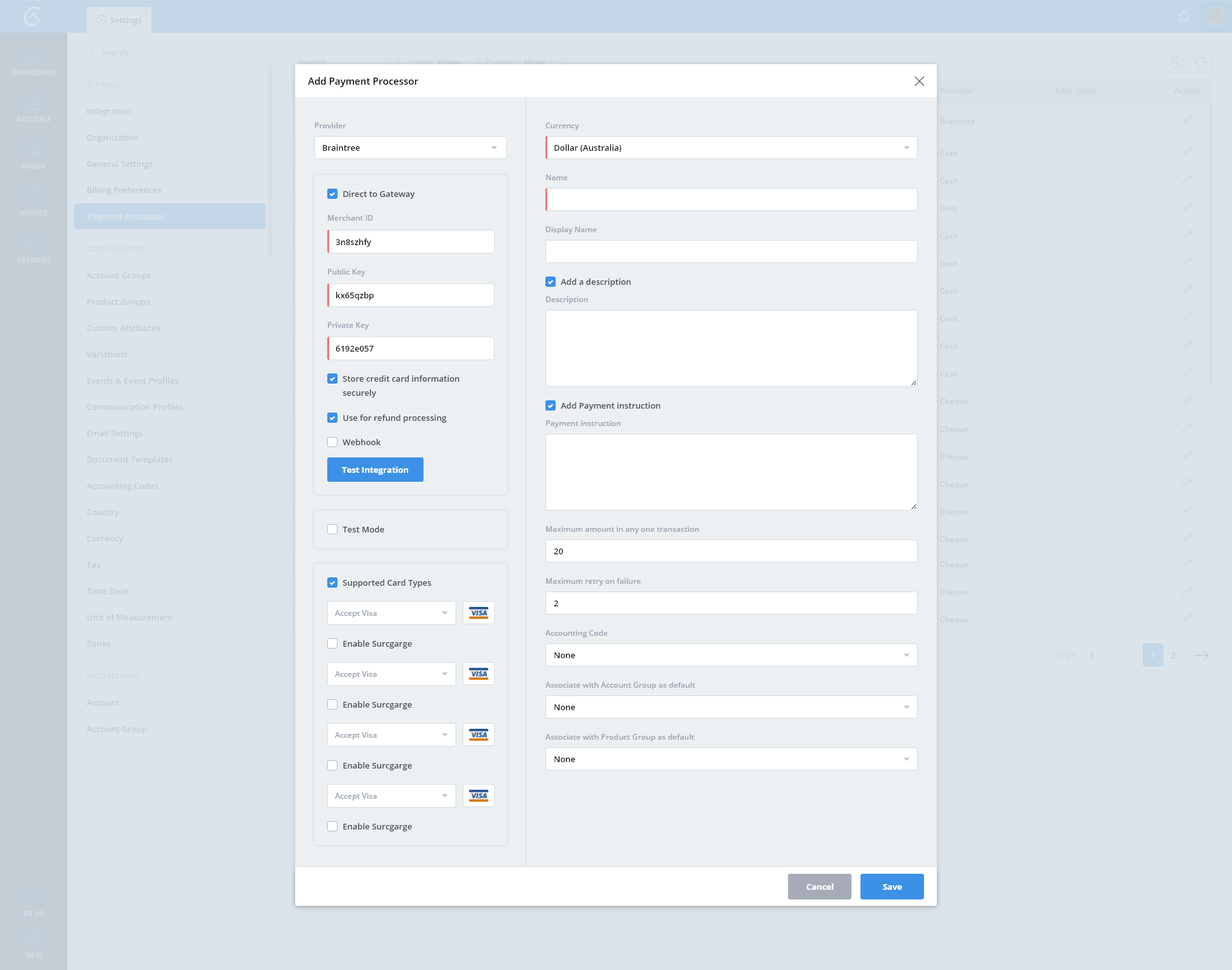Open the Accounting Code dropdown
This screenshot has width=1232, height=970.
point(731,655)
